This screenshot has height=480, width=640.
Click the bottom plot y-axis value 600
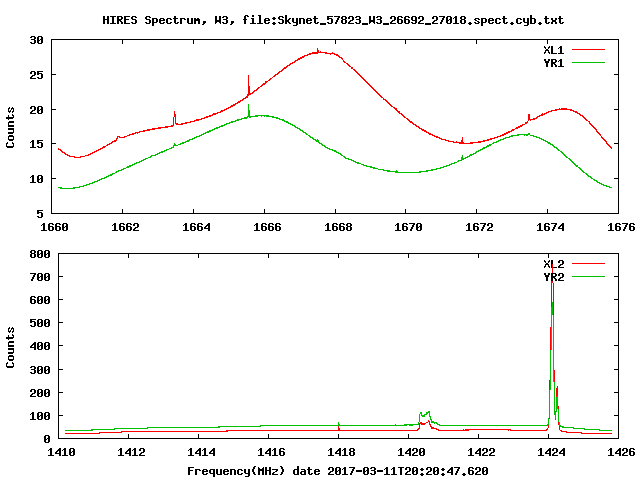point(40,300)
